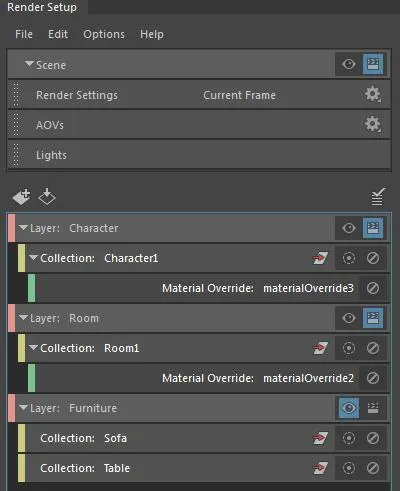
Task: Open AOVs settings gear icon
Action: (x=373, y=125)
